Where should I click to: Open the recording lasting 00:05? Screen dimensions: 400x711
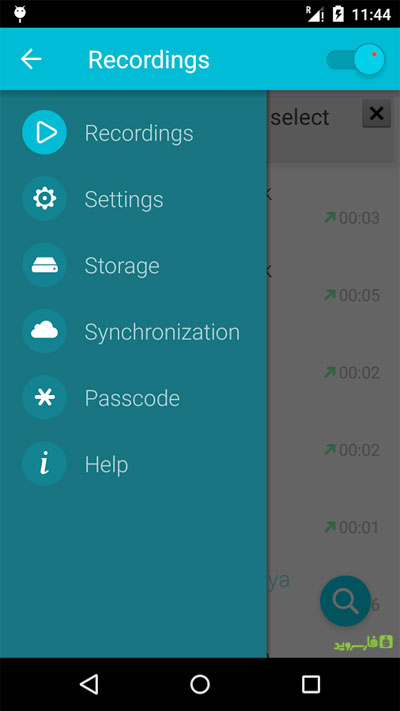point(333,295)
